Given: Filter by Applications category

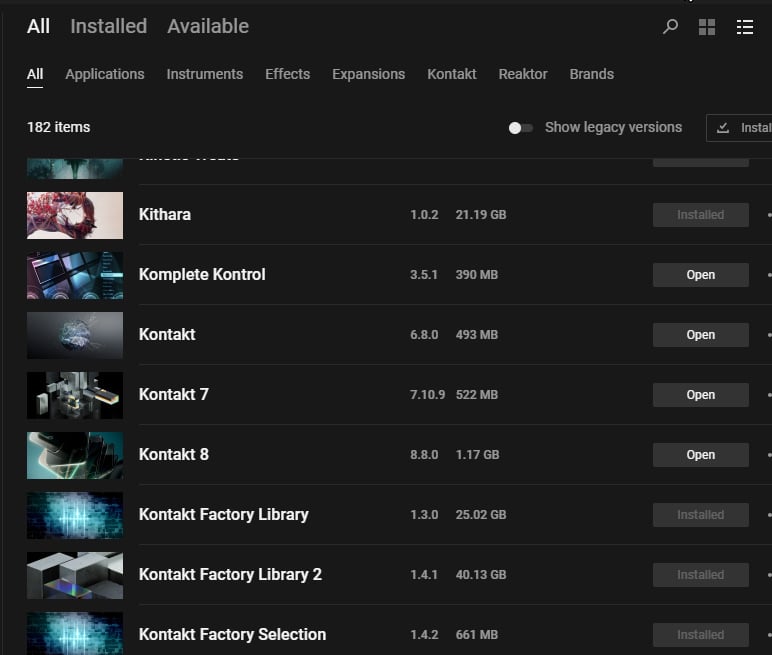Looking at the screenshot, I should click(105, 74).
